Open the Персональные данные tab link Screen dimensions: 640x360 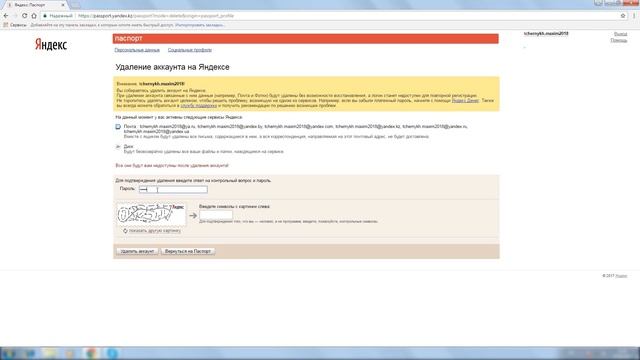pyautogui.click(x=137, y=50)
